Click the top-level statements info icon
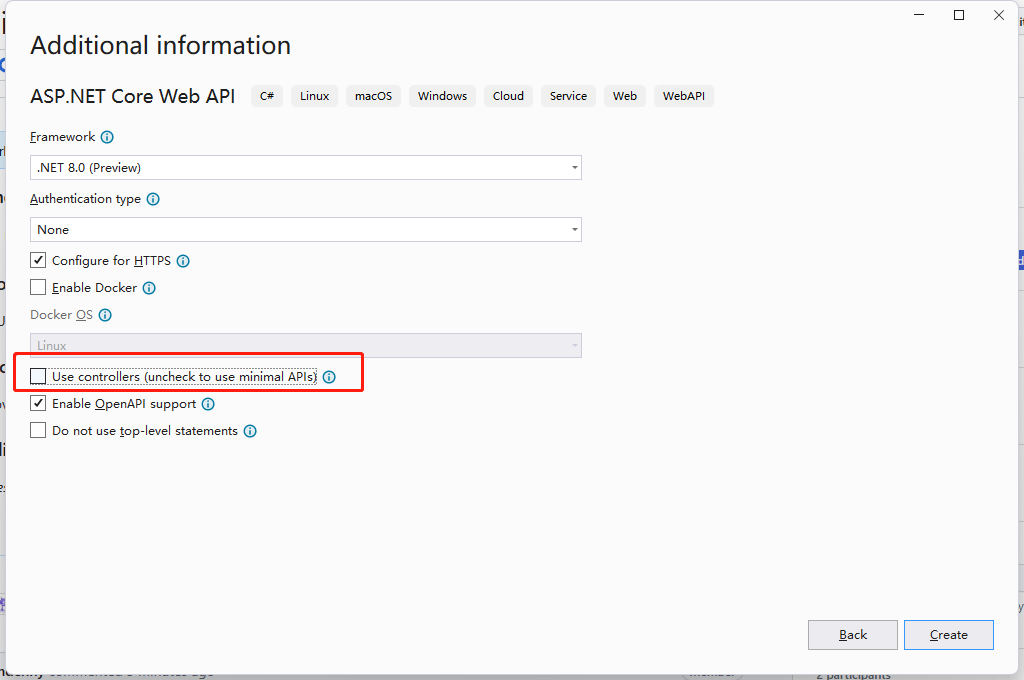The width and height of the screenshot is (1024, 680). (x=250, y=430)
